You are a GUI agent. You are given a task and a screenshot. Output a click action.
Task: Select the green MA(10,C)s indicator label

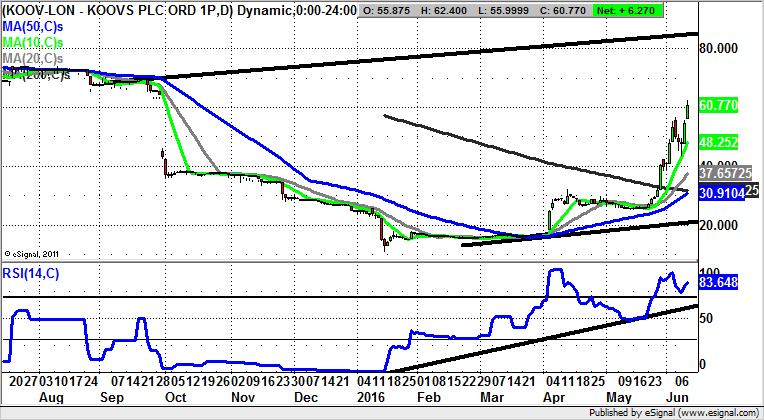click(33, 44)
